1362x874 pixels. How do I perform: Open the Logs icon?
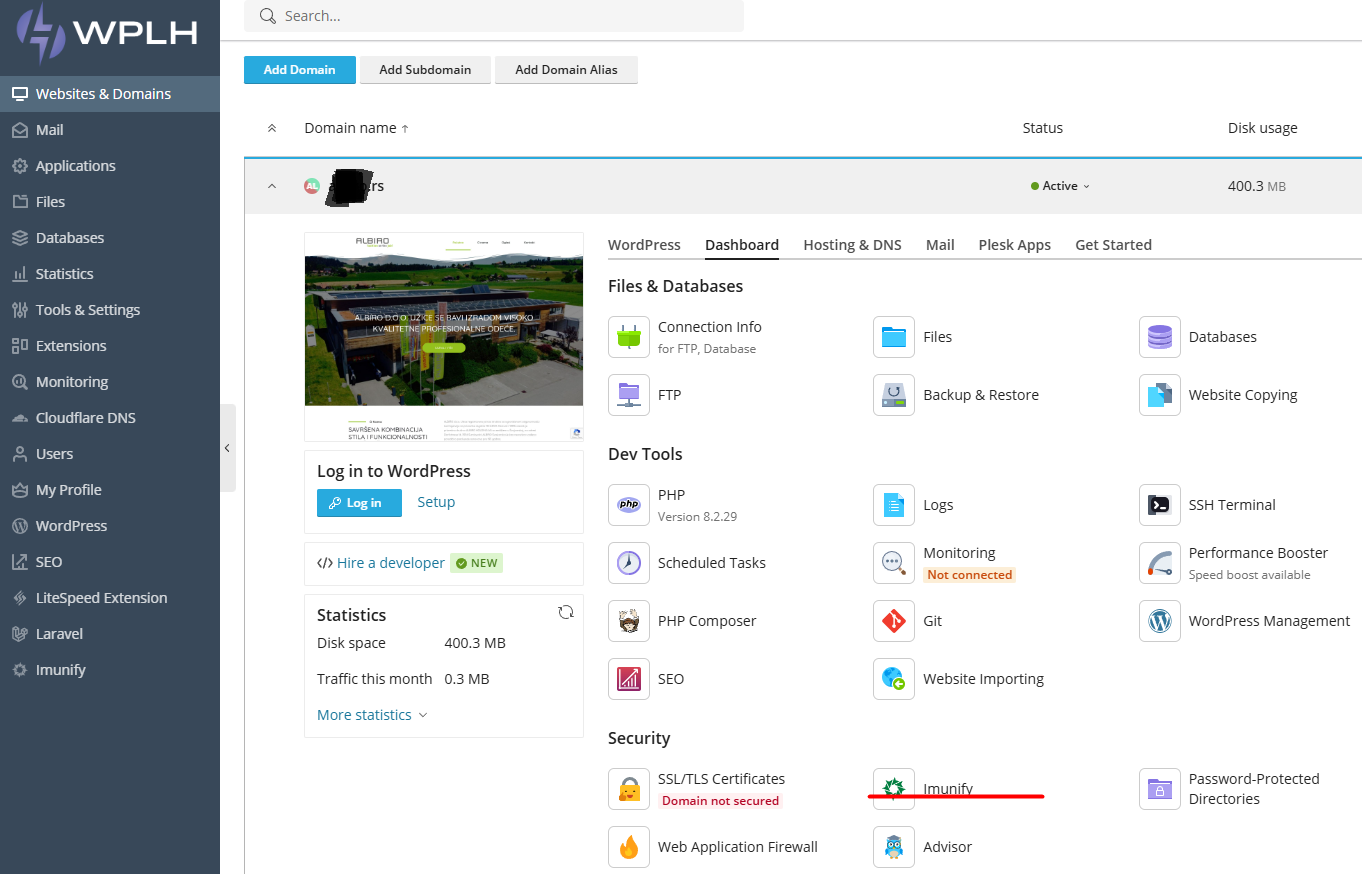894,505
